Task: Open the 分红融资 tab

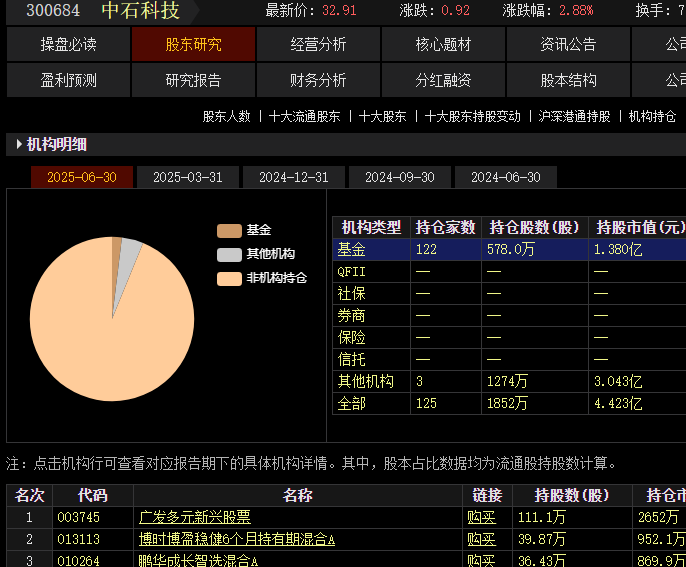Action: (443, 80)
